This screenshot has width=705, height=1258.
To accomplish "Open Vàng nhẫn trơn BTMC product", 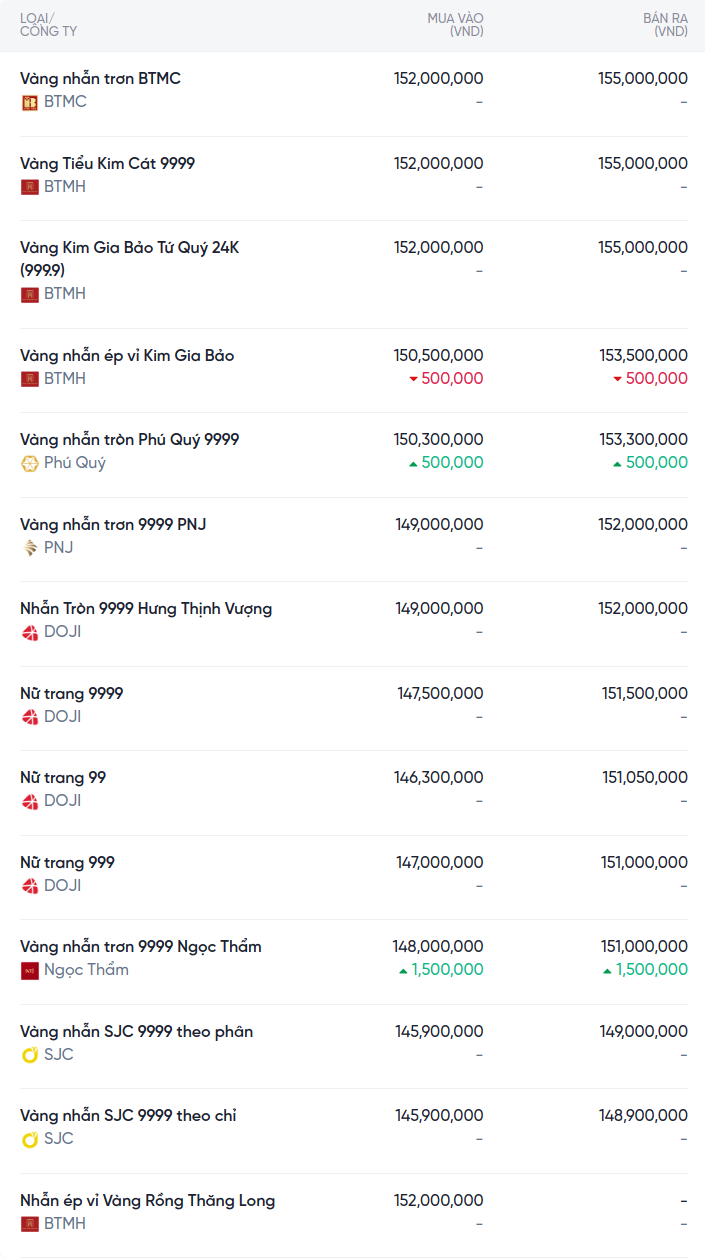I will pyautogui.click(x=100, y=79).
